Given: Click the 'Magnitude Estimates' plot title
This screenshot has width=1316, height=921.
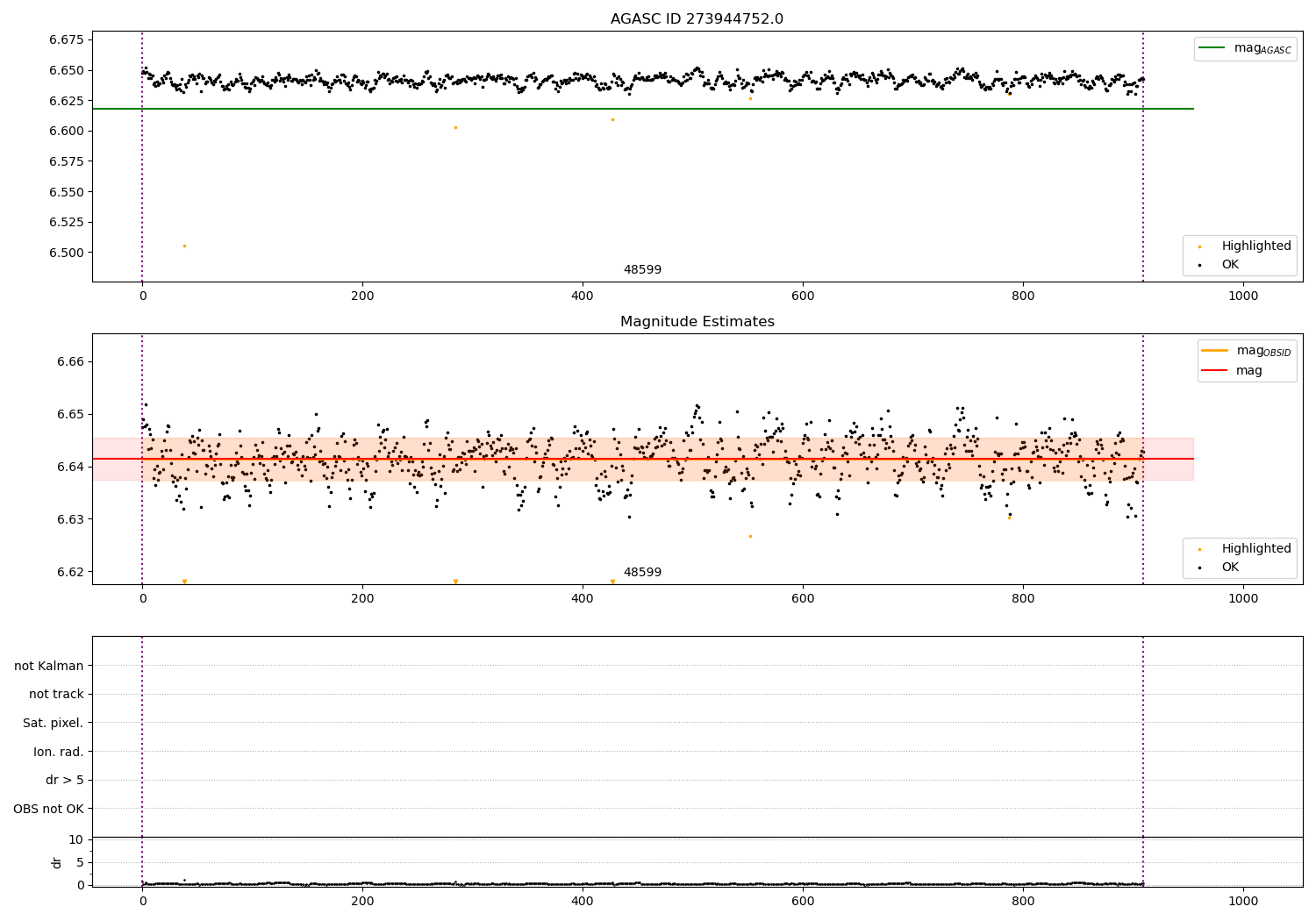Looking at the screenshot, I should tap(697, 322).
